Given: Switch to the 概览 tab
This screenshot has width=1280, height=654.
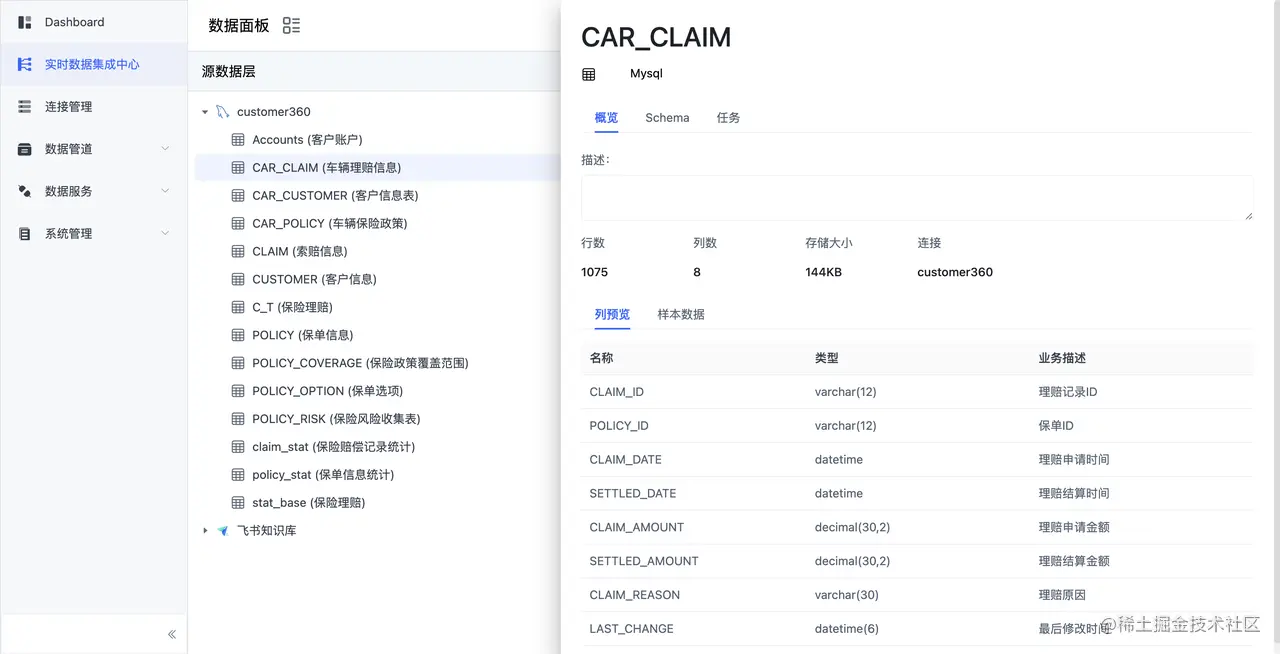Looking at the screenshot, I should 606,118.
